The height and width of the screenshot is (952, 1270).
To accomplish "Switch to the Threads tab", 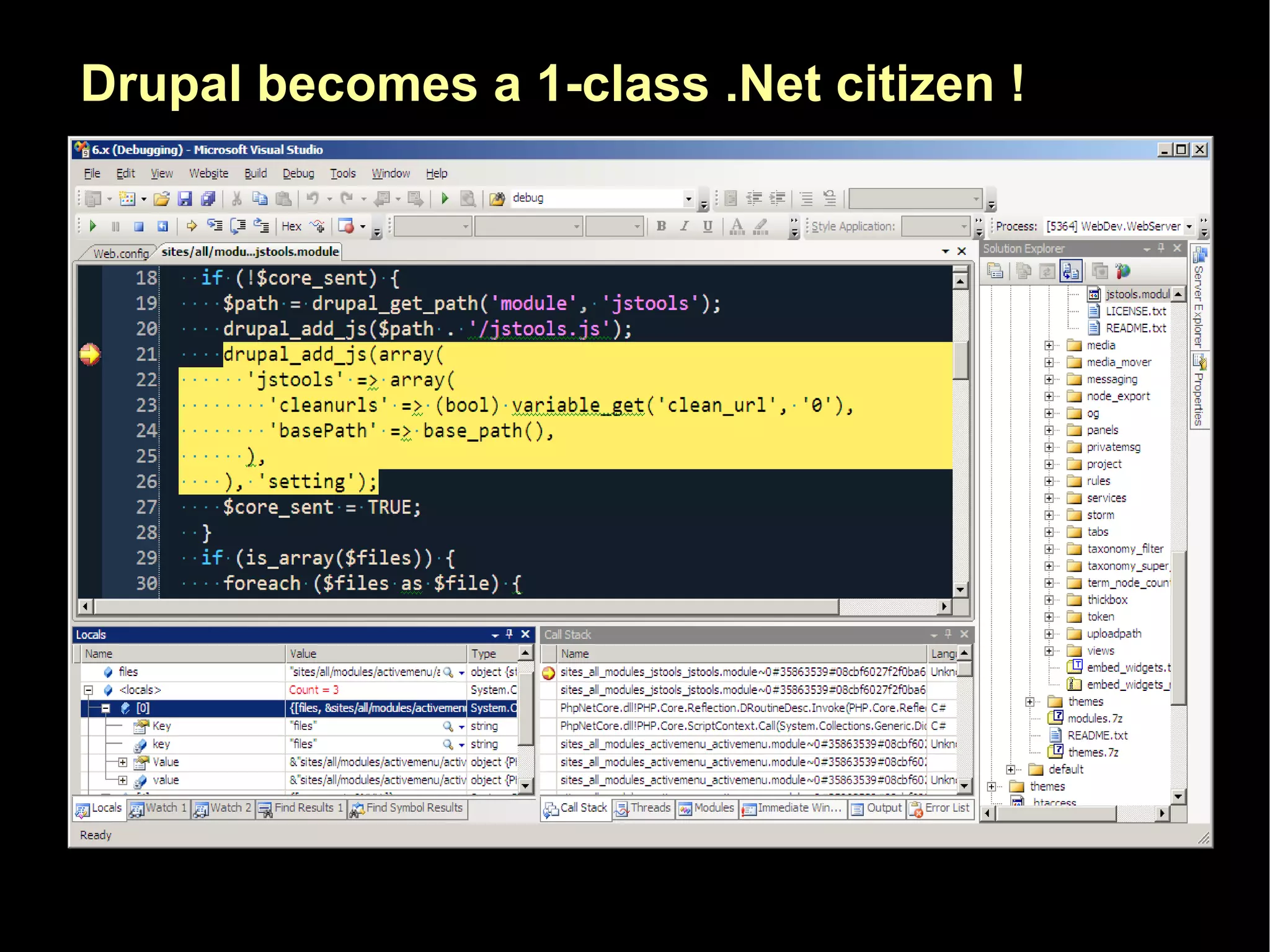I will point(643,808).
